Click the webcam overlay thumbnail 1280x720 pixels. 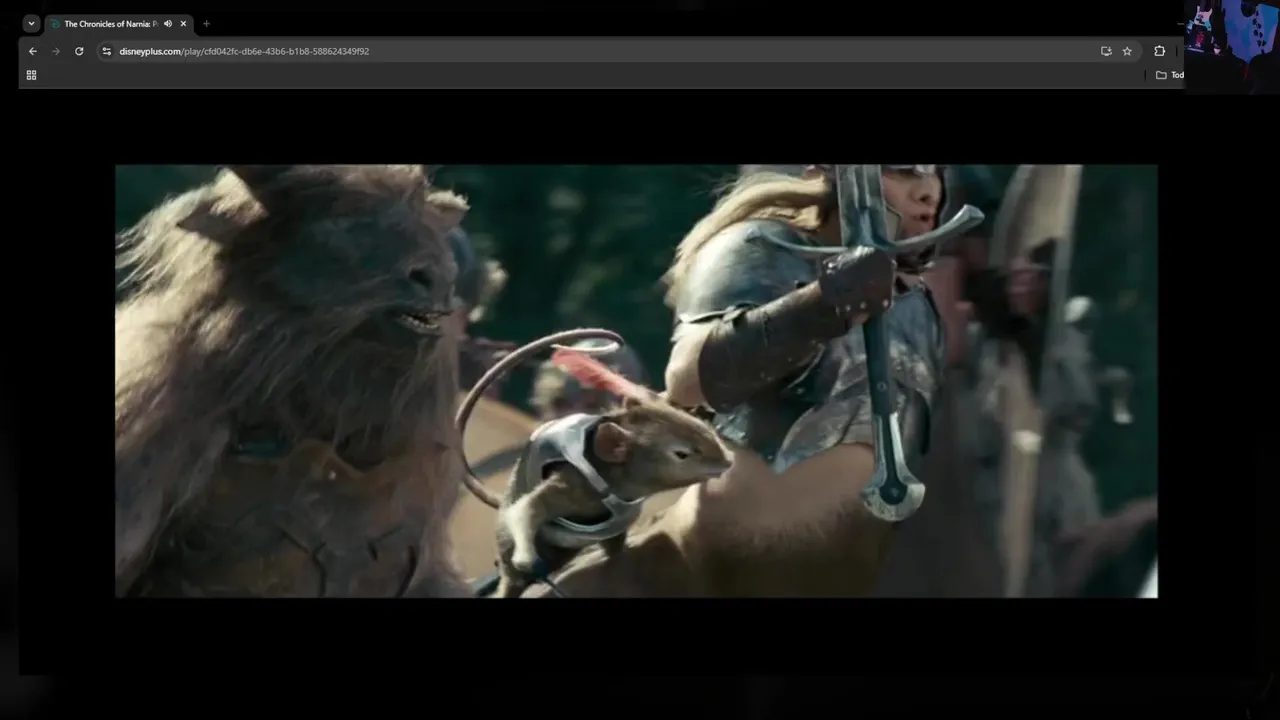(x=1232, y=46)
